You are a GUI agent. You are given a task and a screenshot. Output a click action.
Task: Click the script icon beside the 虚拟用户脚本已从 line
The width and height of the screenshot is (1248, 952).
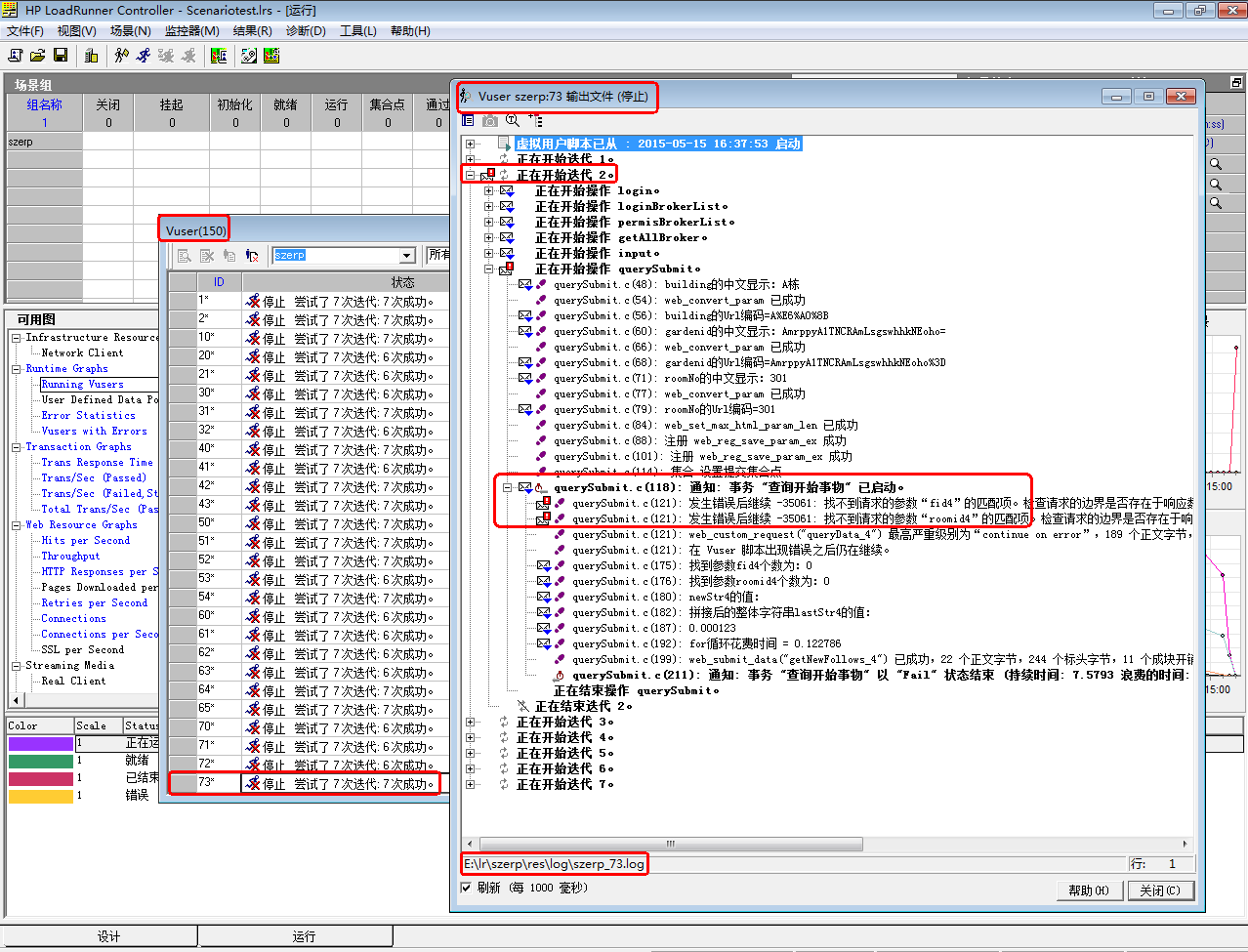click(504, 144)
